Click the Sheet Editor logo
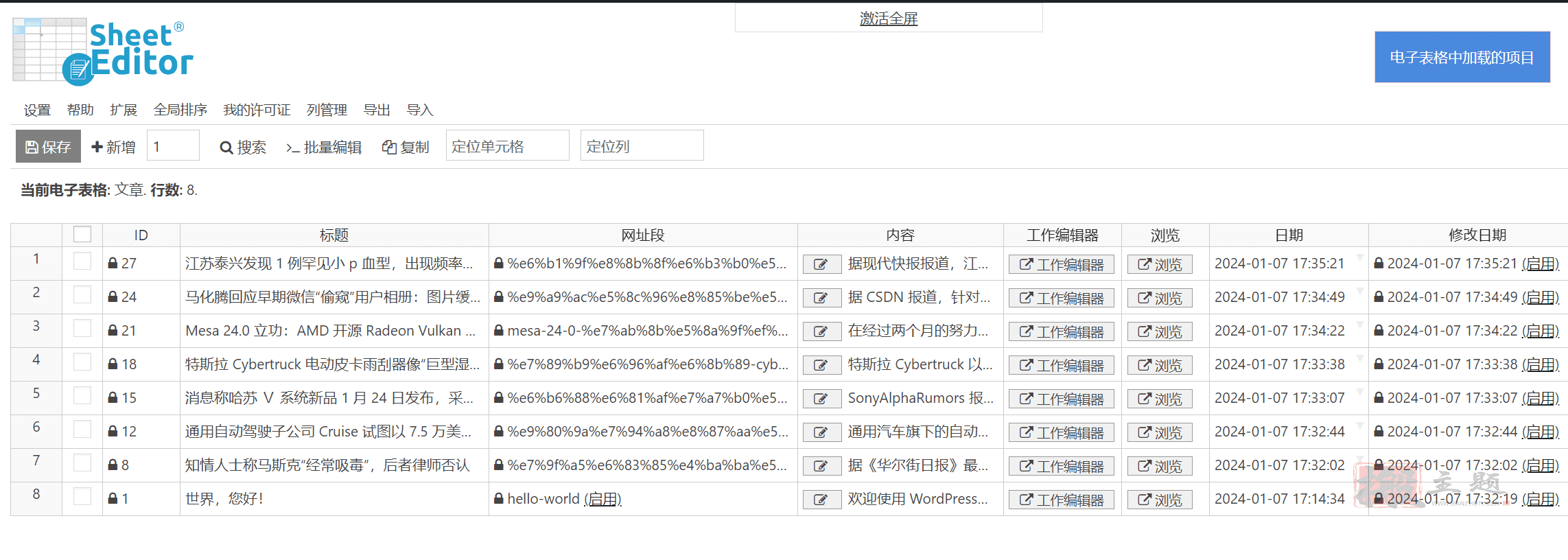 pyautogui.click(x=103, y=51)
